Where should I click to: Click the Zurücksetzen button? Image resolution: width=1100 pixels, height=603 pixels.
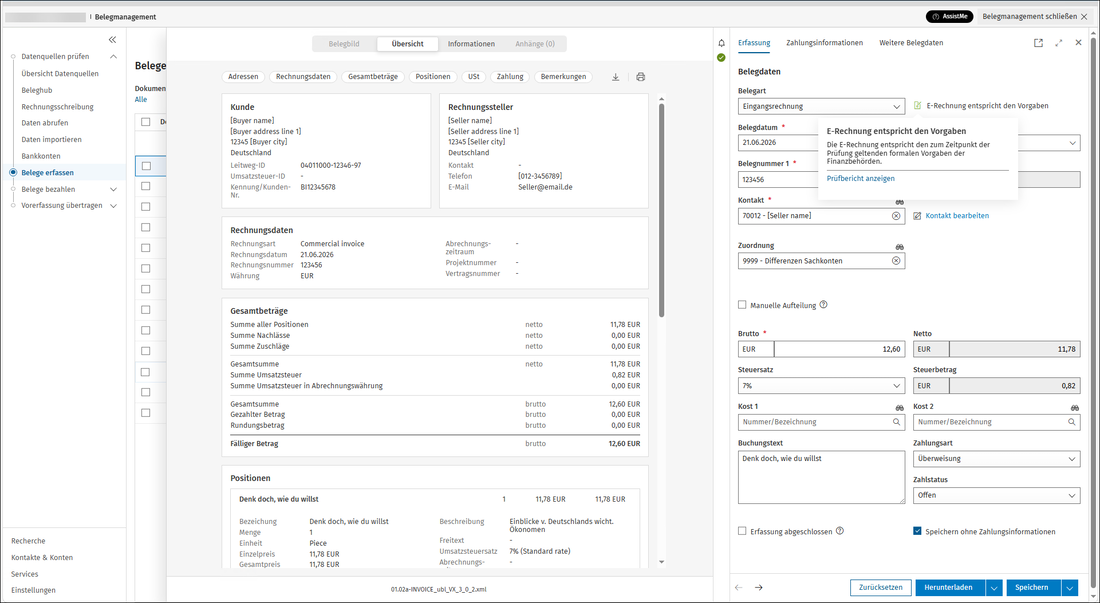pos(880,588)
